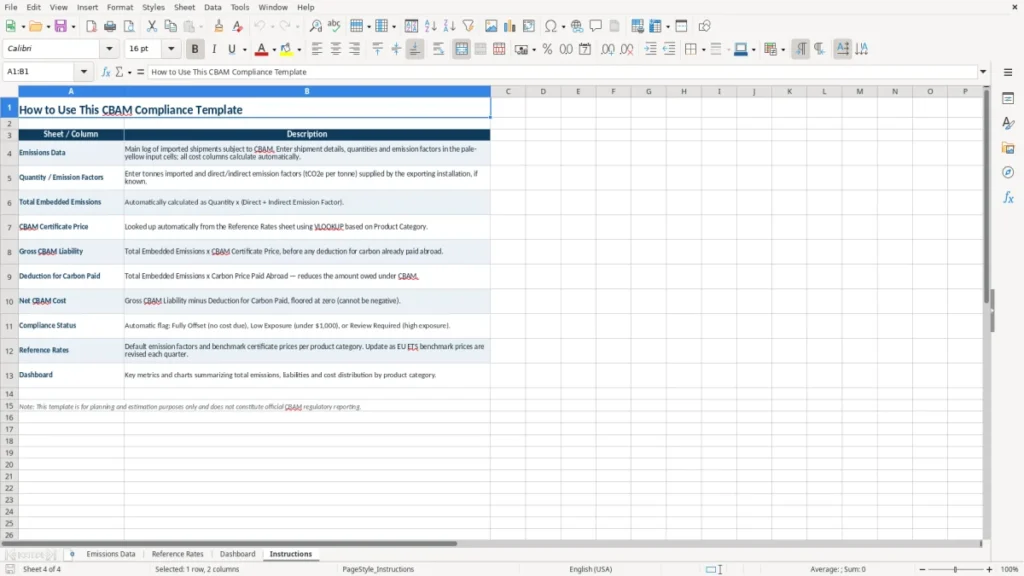1024x576 pixels.
Task: Click zoom in plus button
Action: [989, 569]
